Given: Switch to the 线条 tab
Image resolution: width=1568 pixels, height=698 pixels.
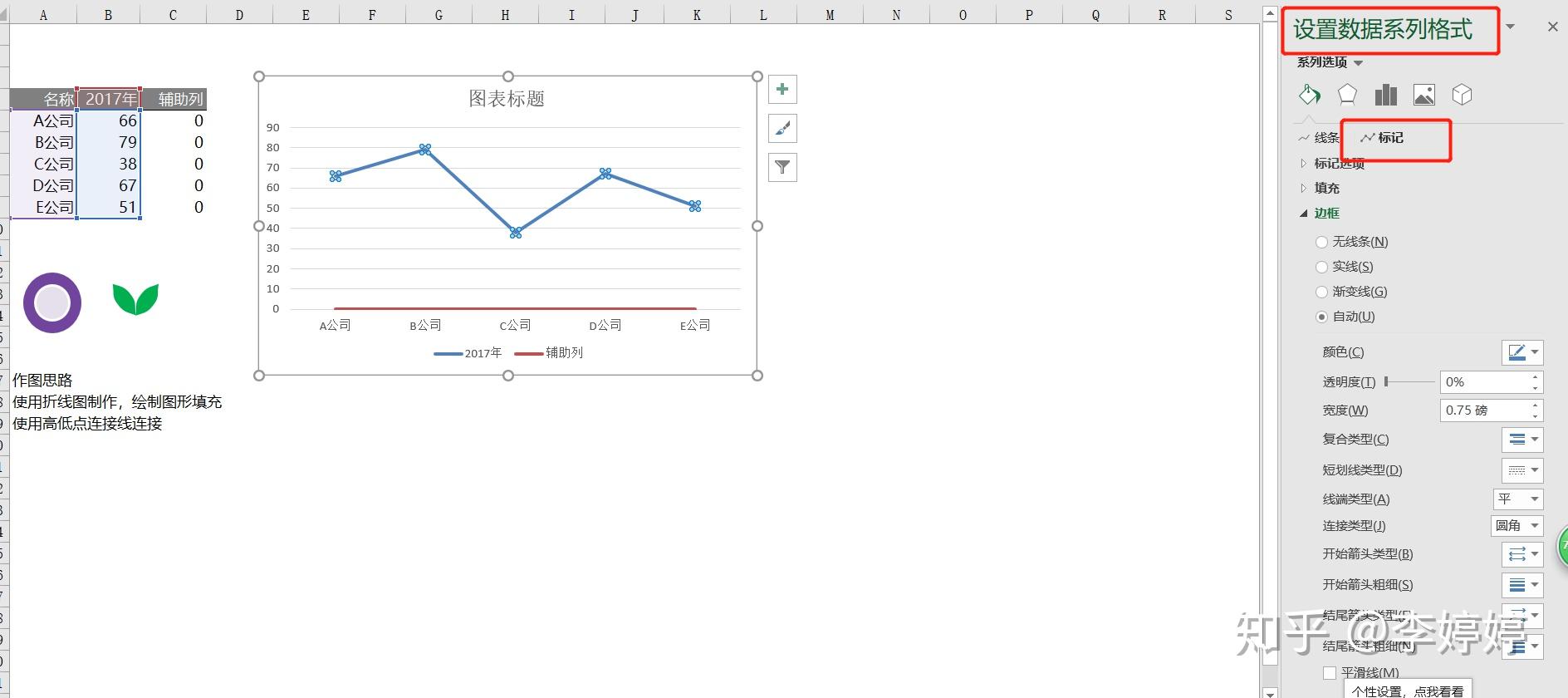Looking at the screenshot, I should coord(1319,138).
